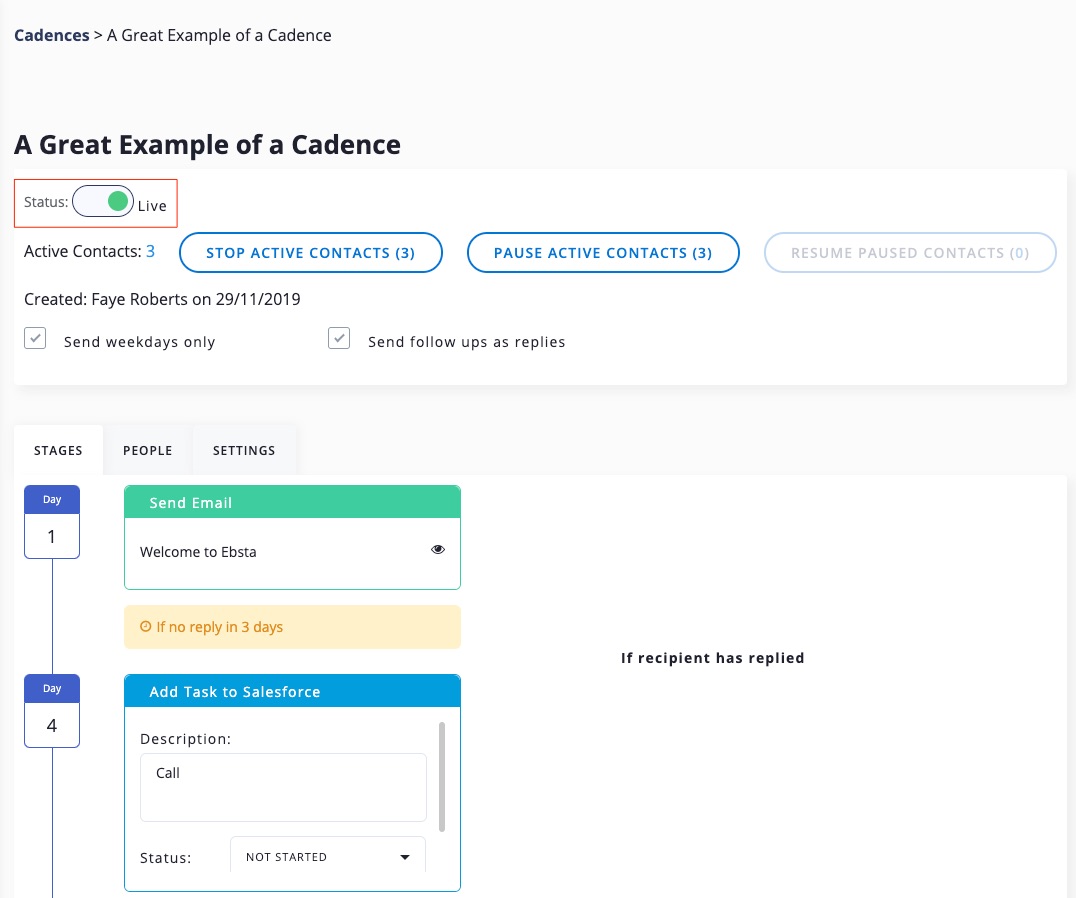
Task: Click Resume Paused Contacts button
Action: [x=910, y=253]
